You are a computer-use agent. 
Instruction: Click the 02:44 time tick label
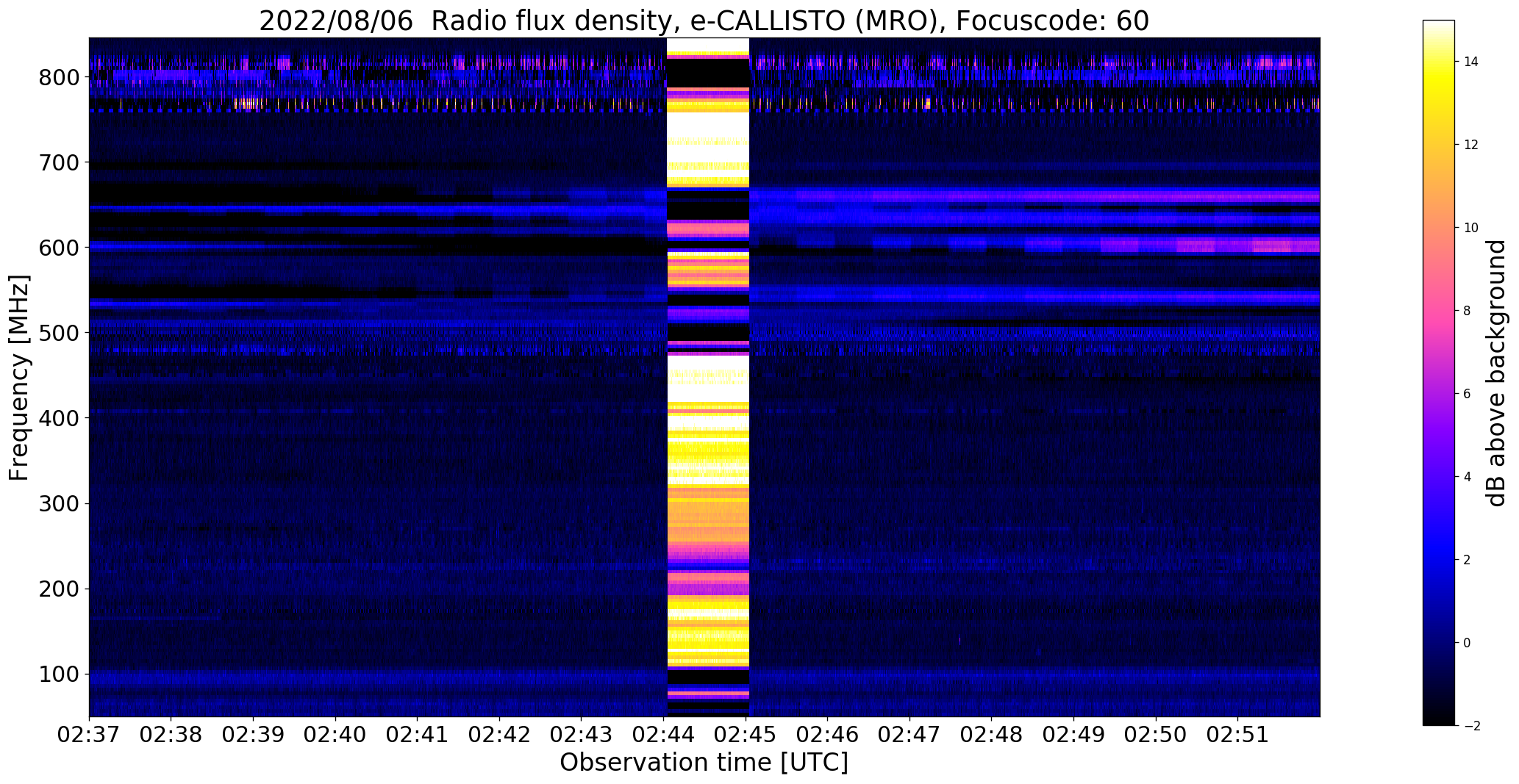[x=664, y=735]
